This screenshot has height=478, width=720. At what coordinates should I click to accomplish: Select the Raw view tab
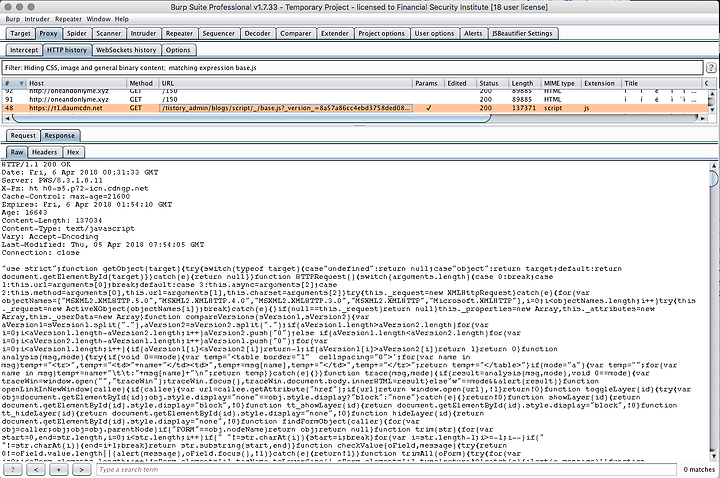tap(17, 152)
